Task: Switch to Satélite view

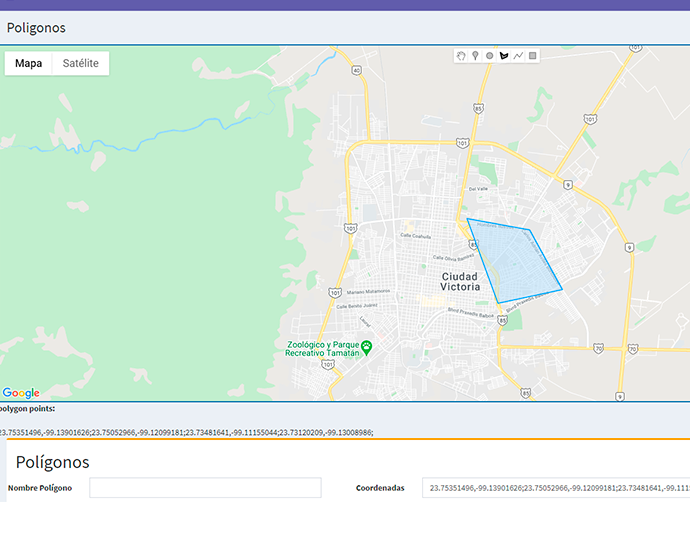Action: [x=80, y=63]
